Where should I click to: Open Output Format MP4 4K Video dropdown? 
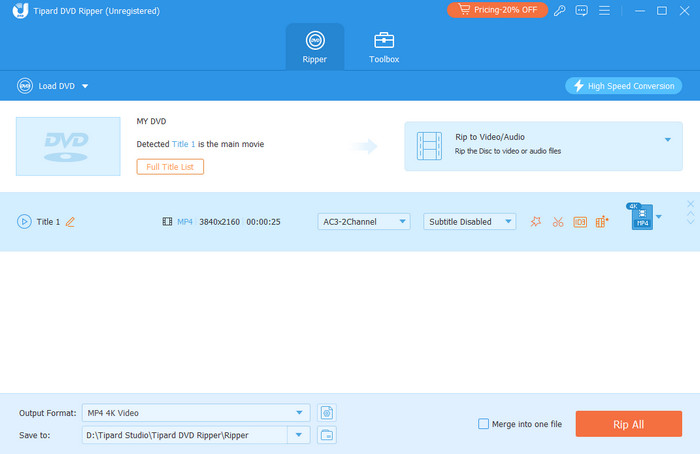[196, 413]
